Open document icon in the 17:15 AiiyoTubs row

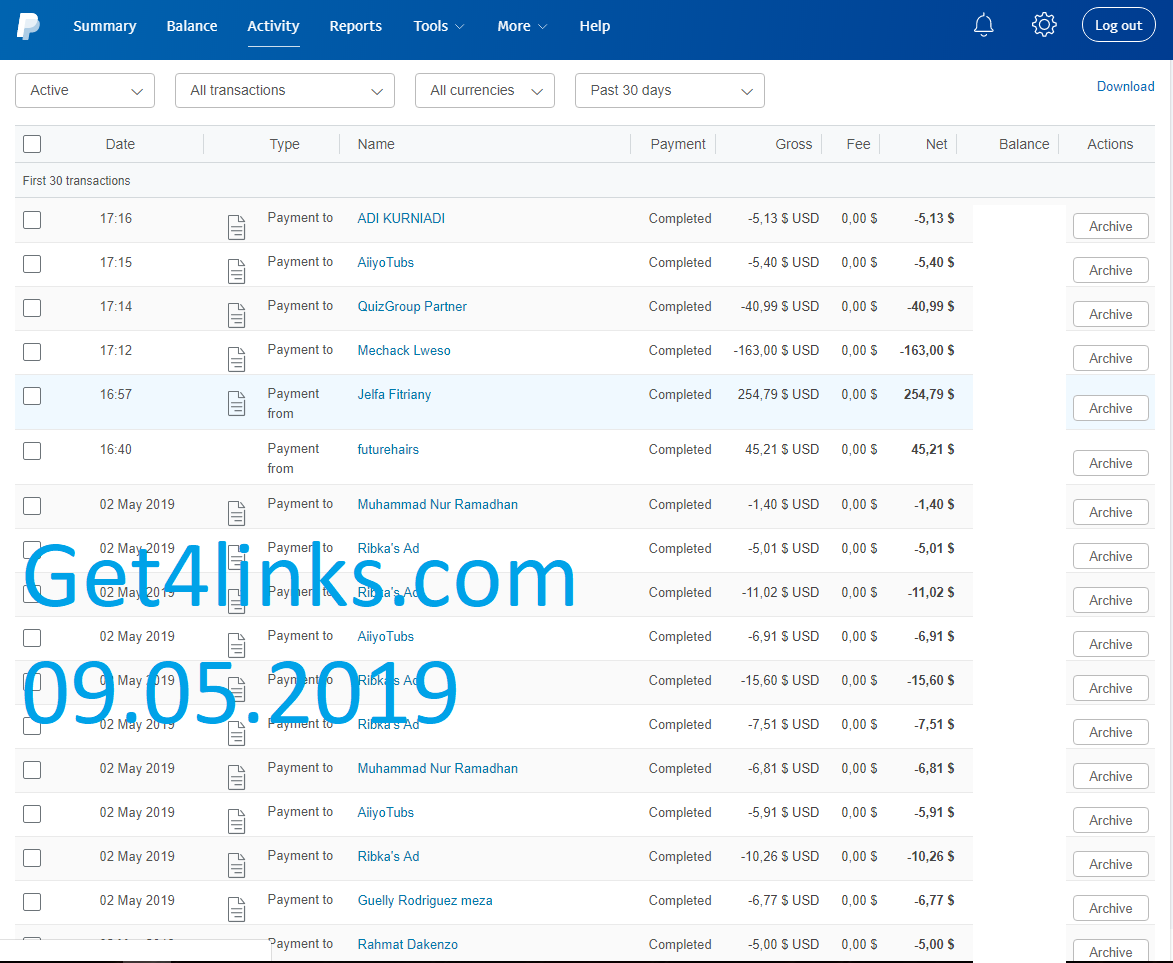click(236, 271)
